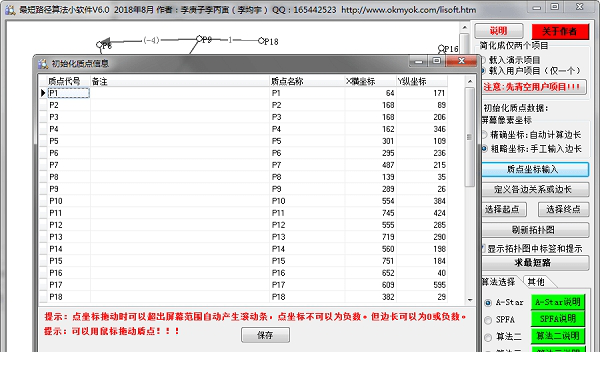
Task: Click the (-4) edge label in the topology graph
Action: [151, 40]
